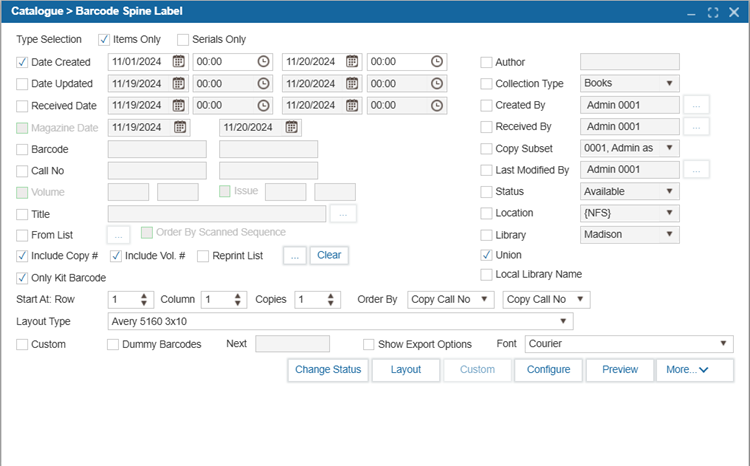Open calendar for Date Updated end date
This screenshot has height=466, width=750.
[352, 84]
